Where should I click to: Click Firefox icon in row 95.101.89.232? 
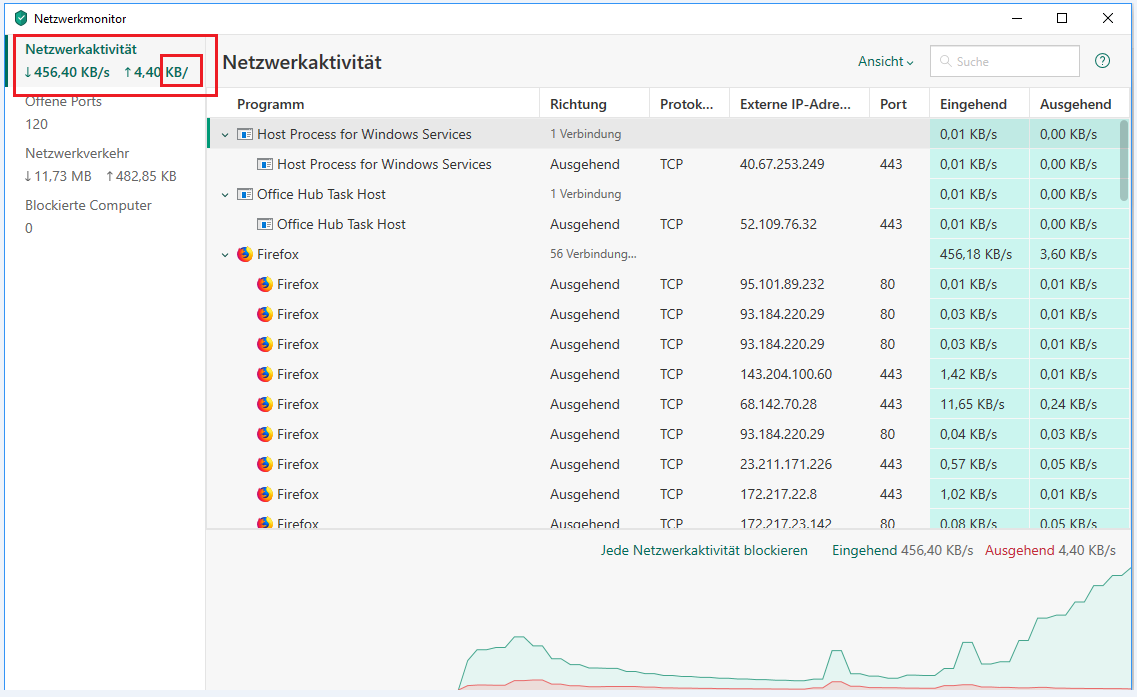click(x=265, y=284)
